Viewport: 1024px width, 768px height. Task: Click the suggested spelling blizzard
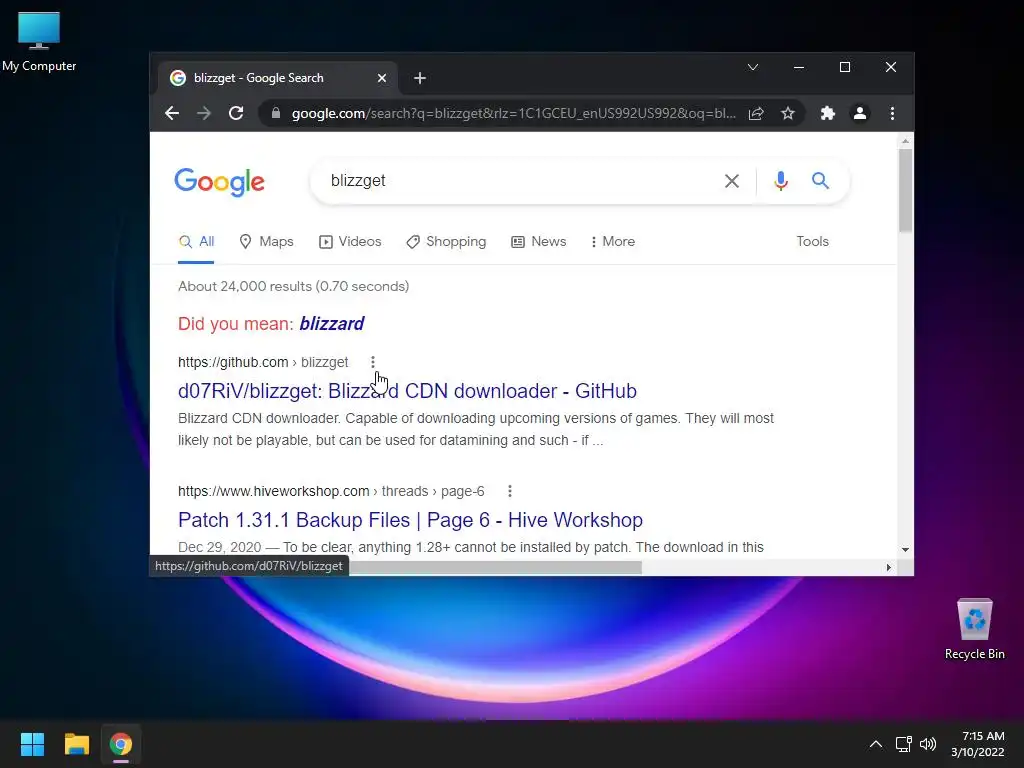(332, 324)
